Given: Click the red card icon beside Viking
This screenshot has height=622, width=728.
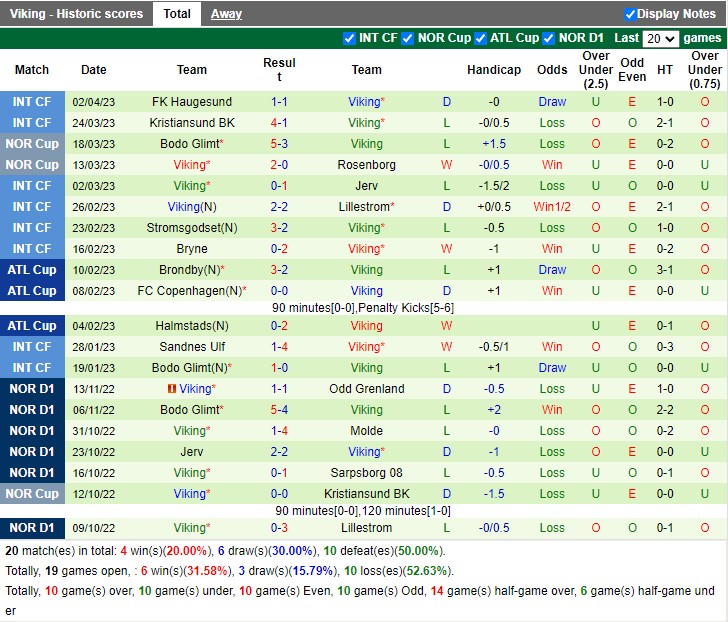Looking at the screenshot, I should click(x=171, y=389).
